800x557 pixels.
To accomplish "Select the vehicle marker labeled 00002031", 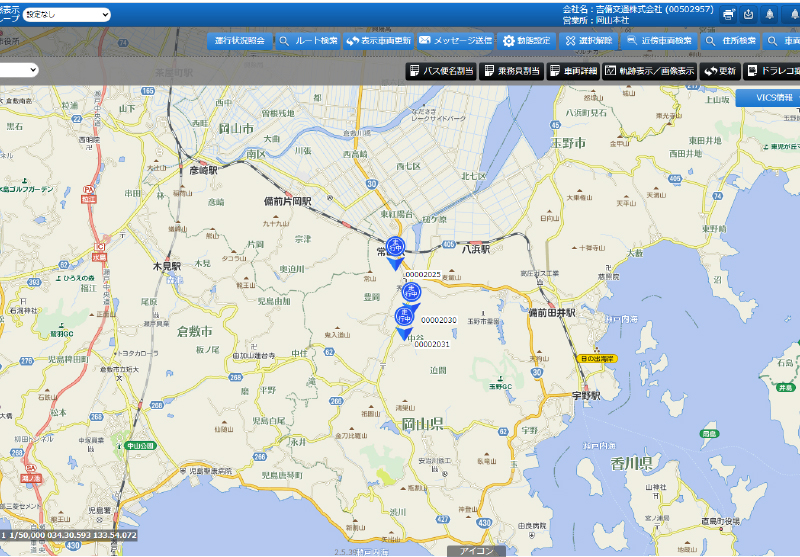I will (x=405, y=319).
